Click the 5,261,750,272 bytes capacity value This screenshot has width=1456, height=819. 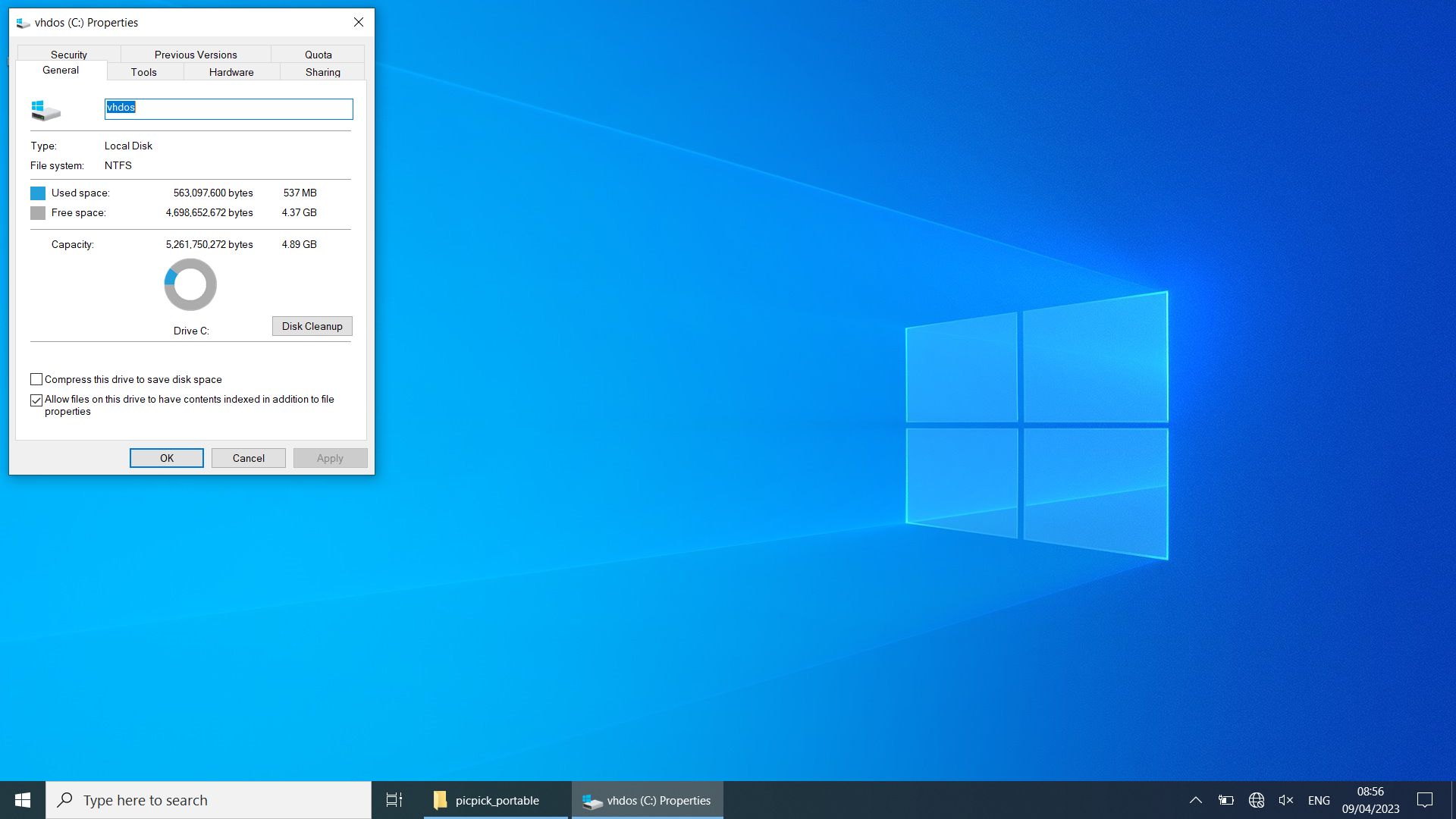click(x=209, y=244)
